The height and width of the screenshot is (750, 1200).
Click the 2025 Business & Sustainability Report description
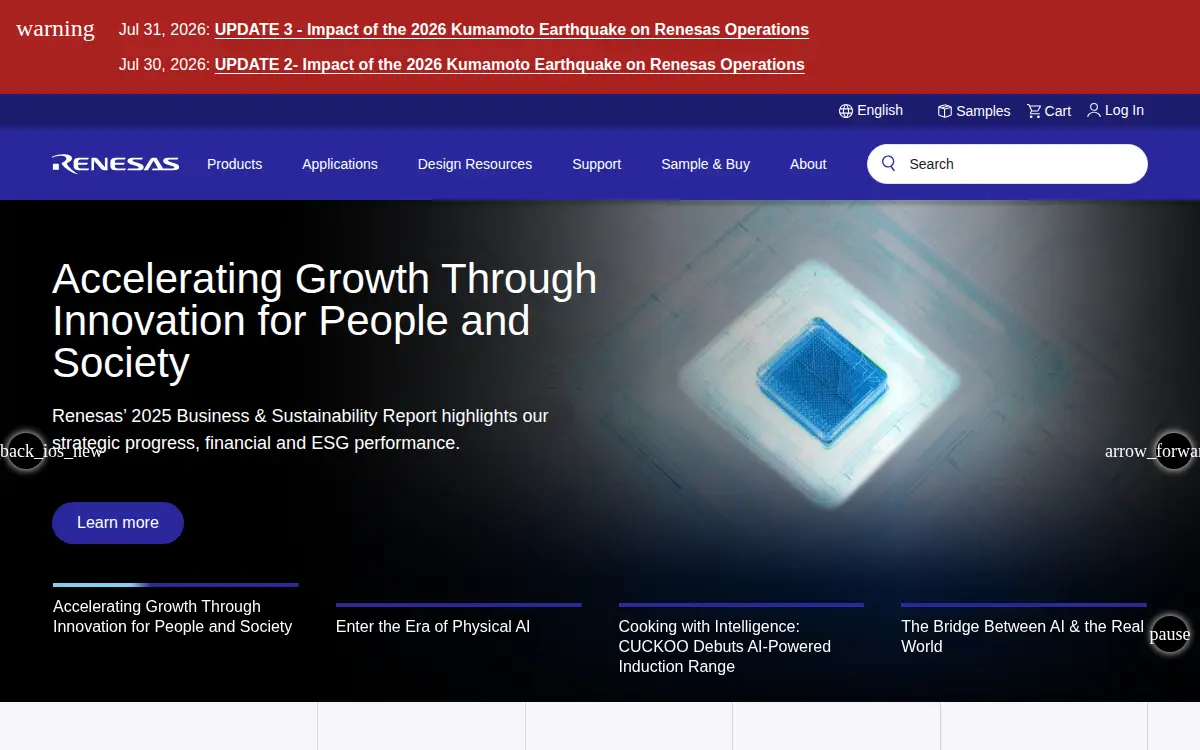[x=300, y=429]
